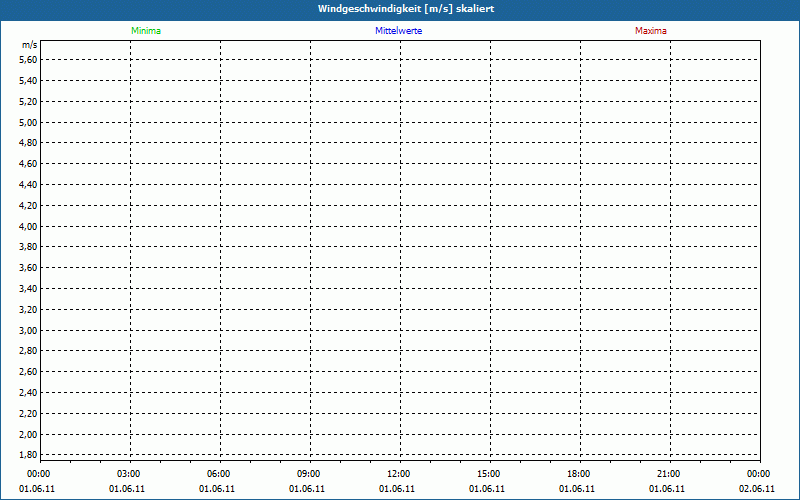Select the m/s unit label
800x500 pixels.
(30, 45)
